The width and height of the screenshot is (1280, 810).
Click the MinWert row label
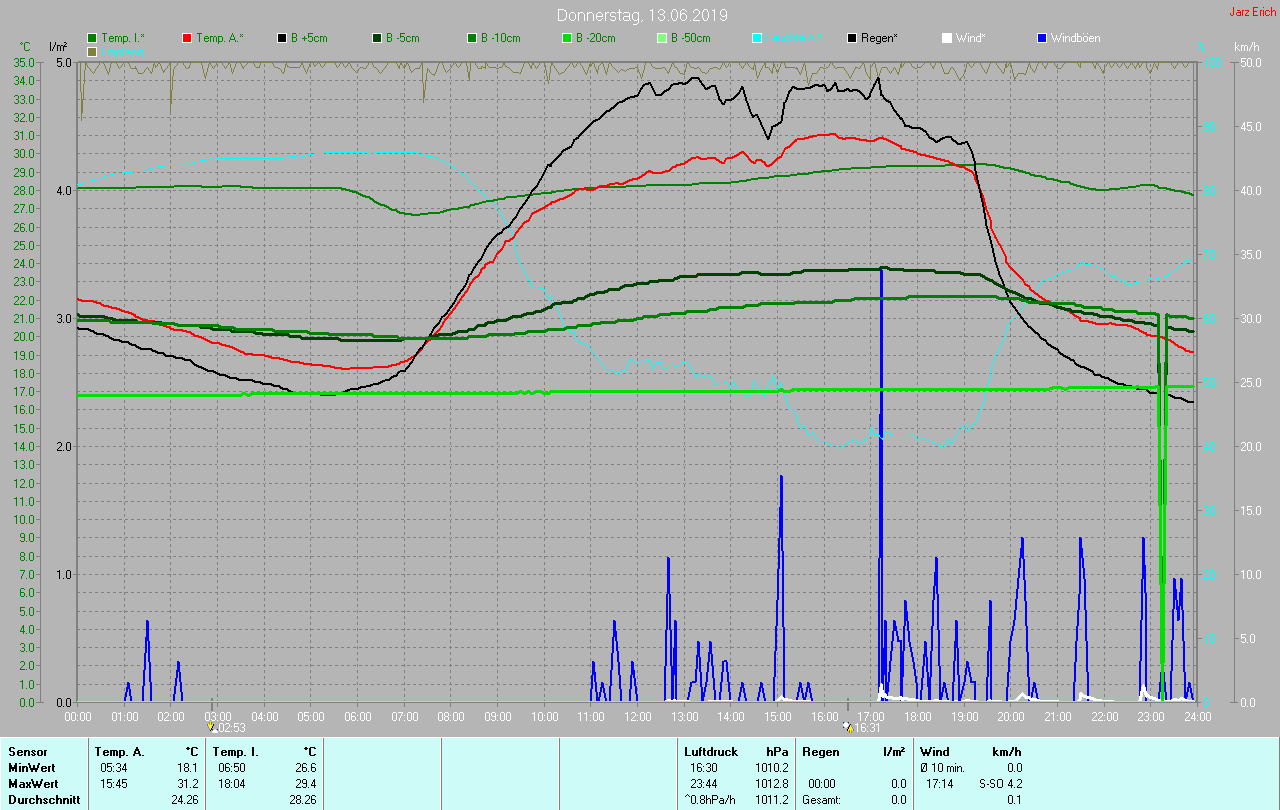(x=33, y=768)
